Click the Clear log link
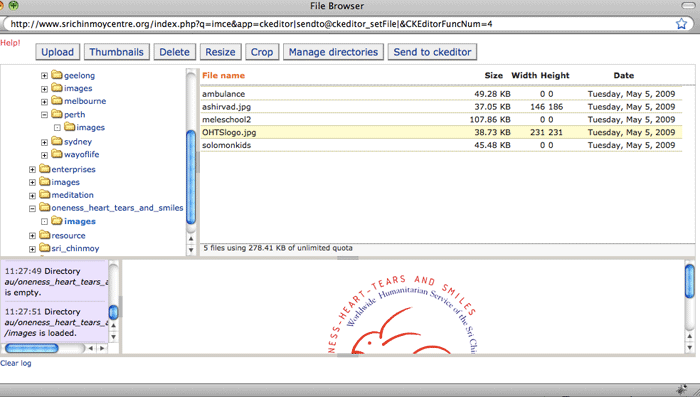700x397 pixels. tap(16, 363)
